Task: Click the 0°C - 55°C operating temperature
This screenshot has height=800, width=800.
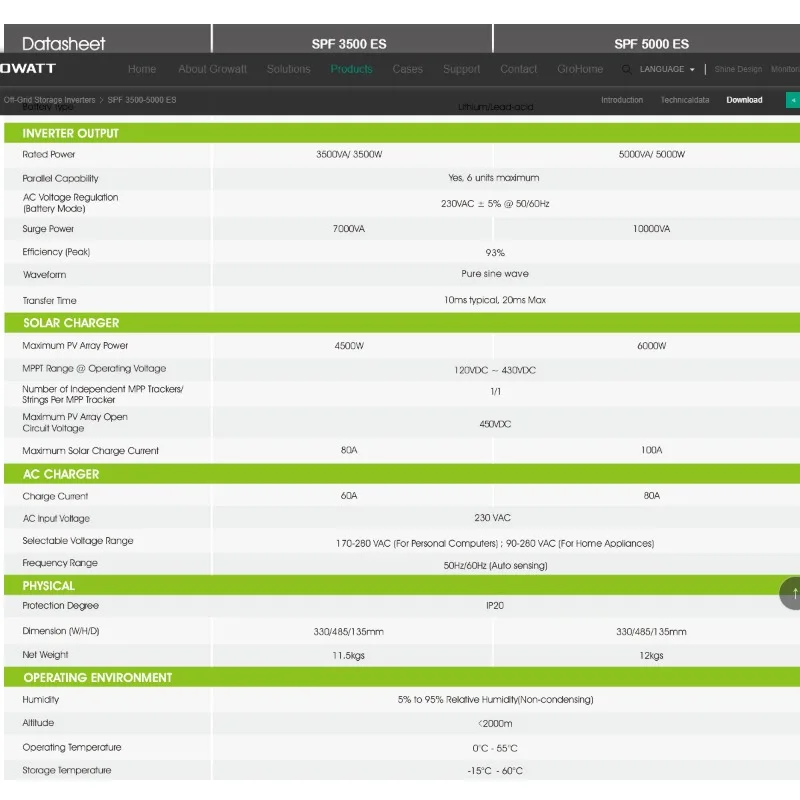Action: (495, 748)
